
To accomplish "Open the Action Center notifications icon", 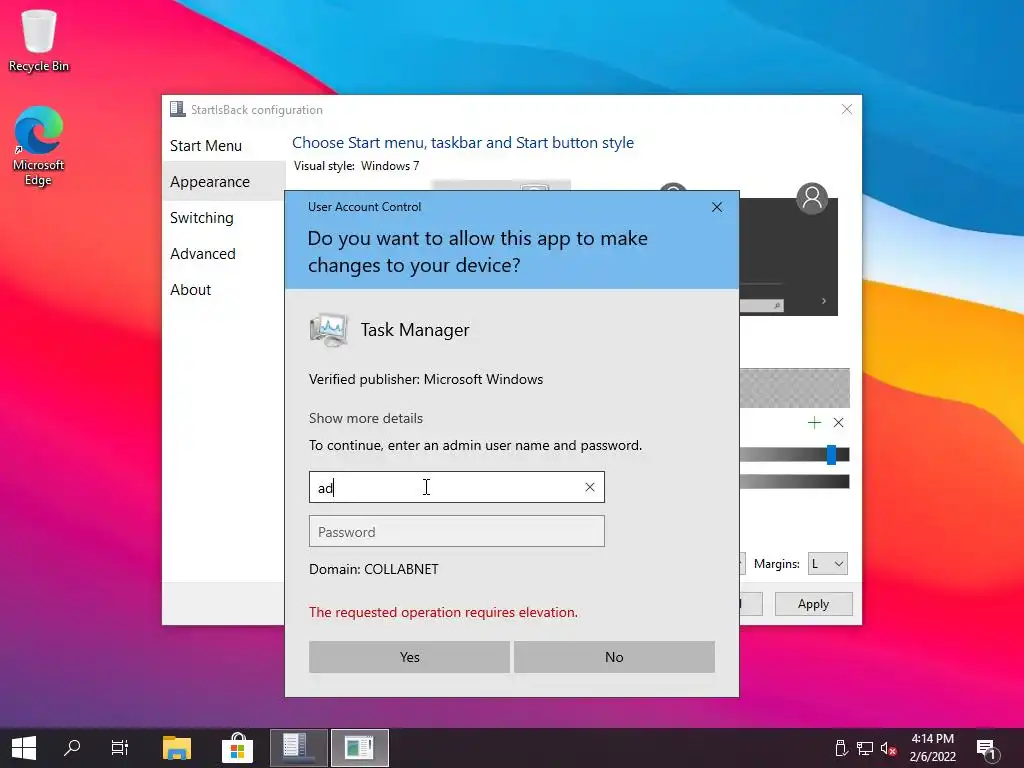I will coord(987,748).
